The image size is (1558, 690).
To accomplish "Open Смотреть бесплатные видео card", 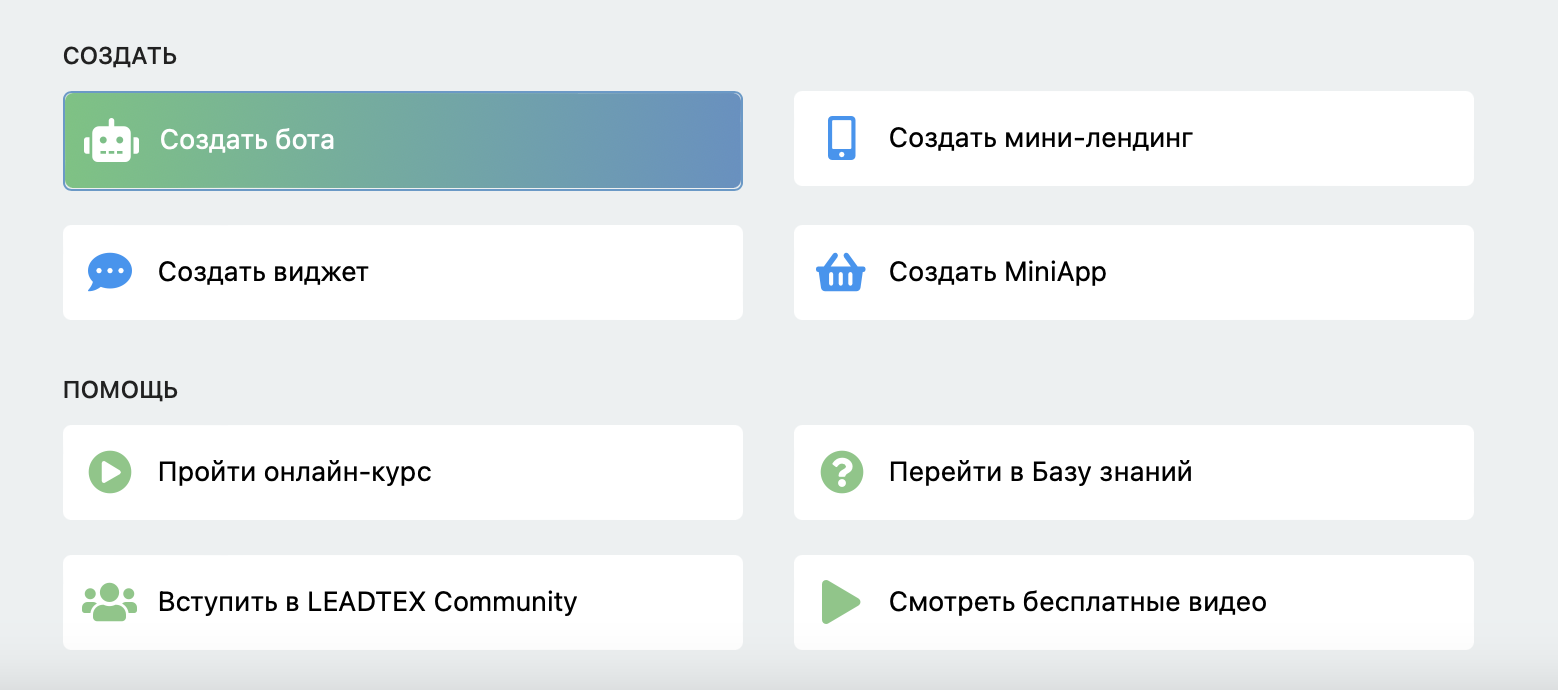I will (1134, 602).
